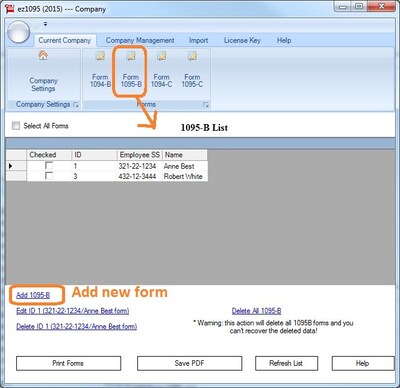Click Delete ID 1 Anne Best form link
Viewport: 400px width, 388px height.
[76, 326]
